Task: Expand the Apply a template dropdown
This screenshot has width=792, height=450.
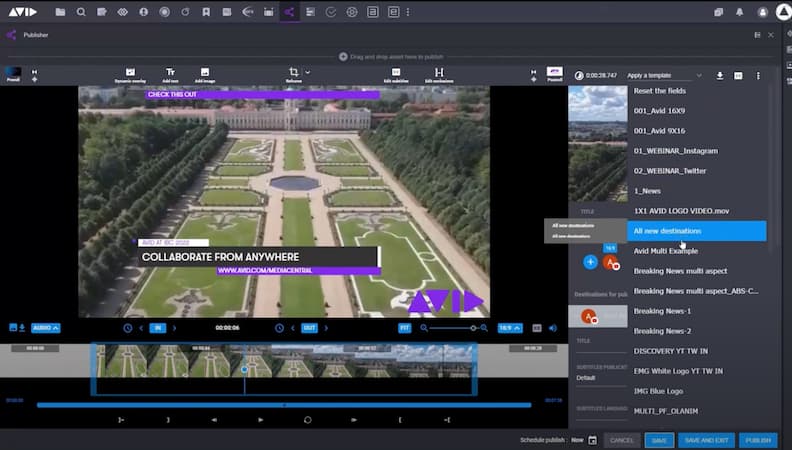Action: pos(664,75)
